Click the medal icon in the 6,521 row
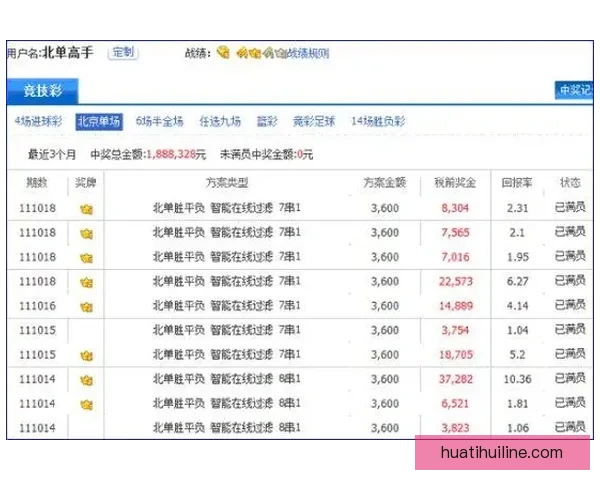The width and height of the screenshot is (600, 480). pyautogui.click(x=86, y=405)
